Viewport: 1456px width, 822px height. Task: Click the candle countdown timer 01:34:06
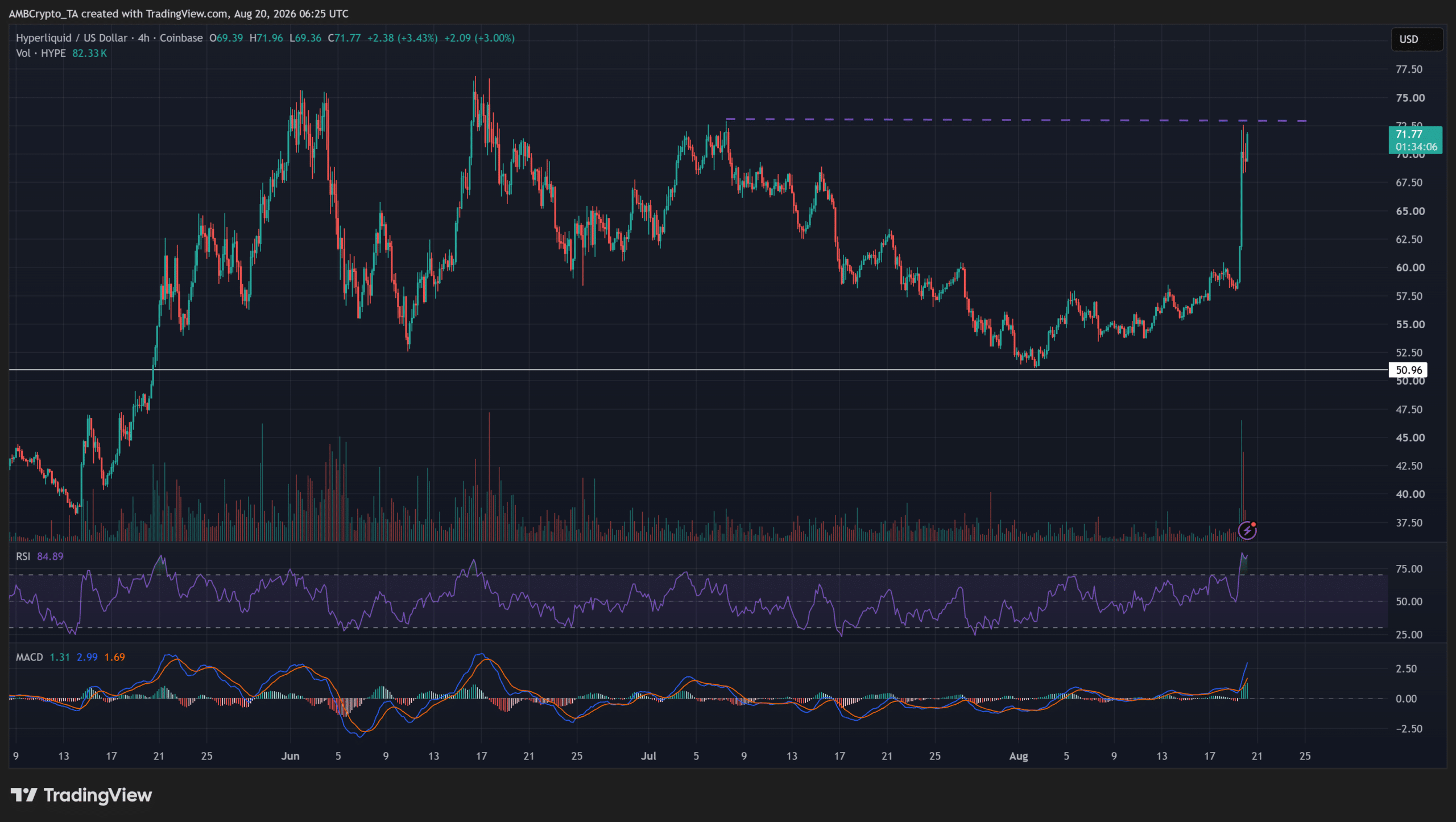pyautogui.click(x=1416, y=147)
